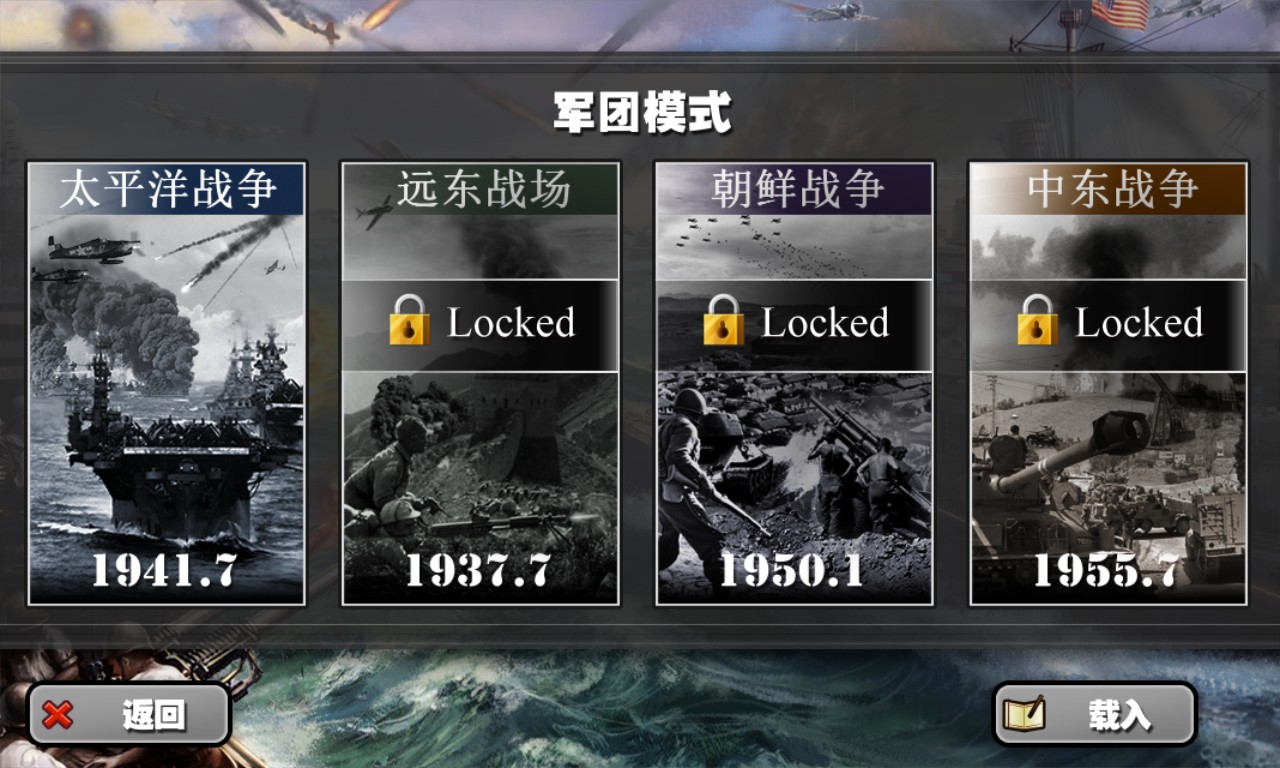Click the padlock icon on 远东战场
Screen dimensions: 1280x768
click(x=409, y=320)
